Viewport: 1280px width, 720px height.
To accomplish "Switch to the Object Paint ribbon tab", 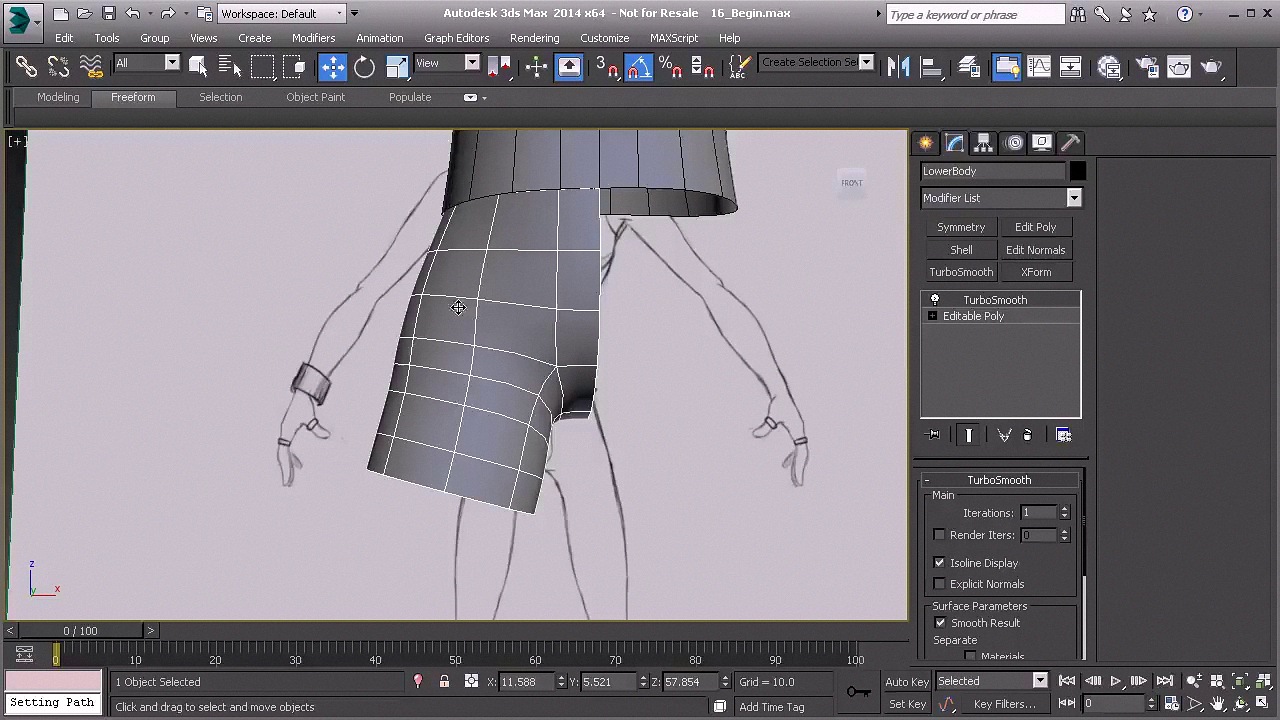I will pos(315,97).
